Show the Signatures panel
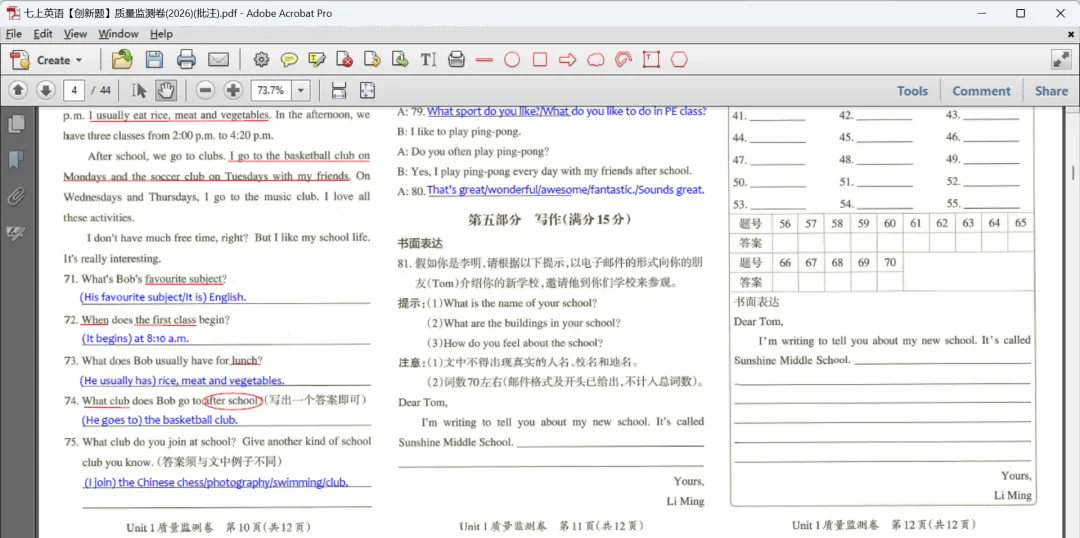 point(15,234)
